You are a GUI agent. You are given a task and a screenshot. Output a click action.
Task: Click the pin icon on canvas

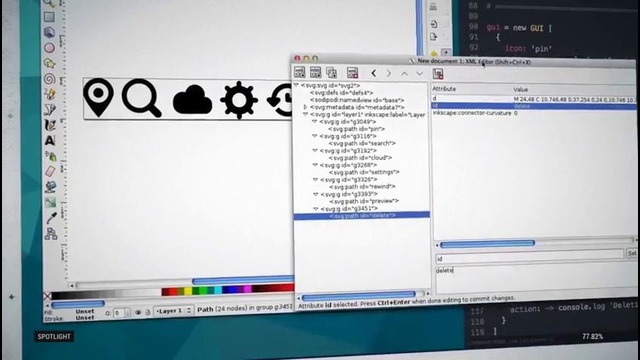pyautogui.click(x=98, y=97)
